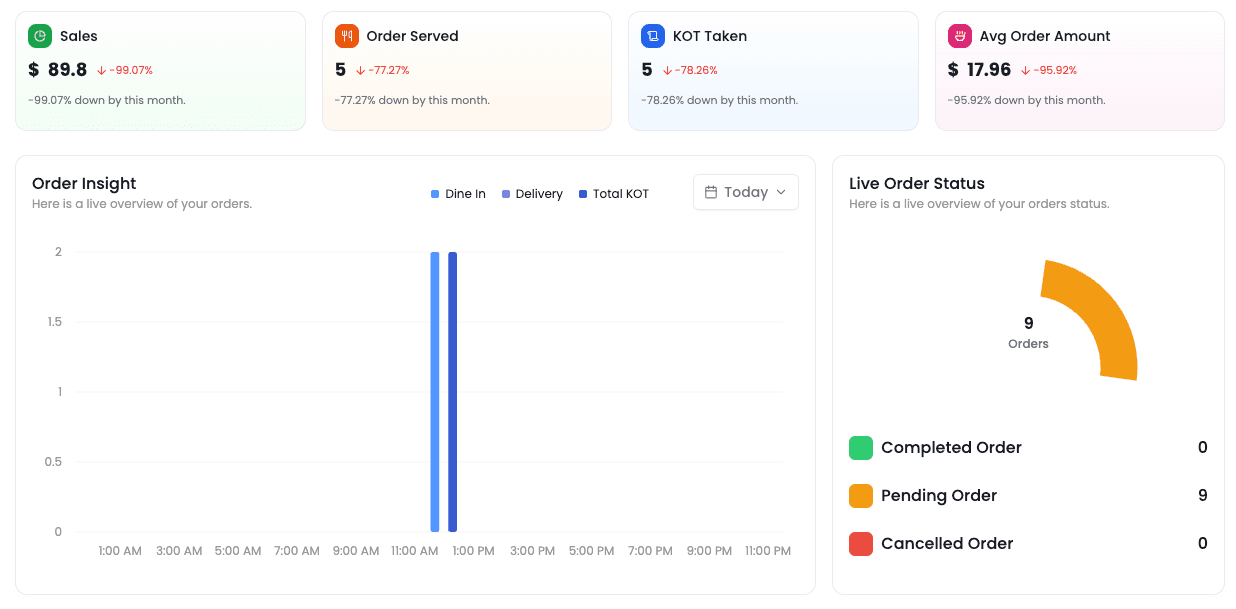Screen dimensions: 1236x609
Task: Click the red down arrow beside Sales percentage
Action: tap(102, 71)
